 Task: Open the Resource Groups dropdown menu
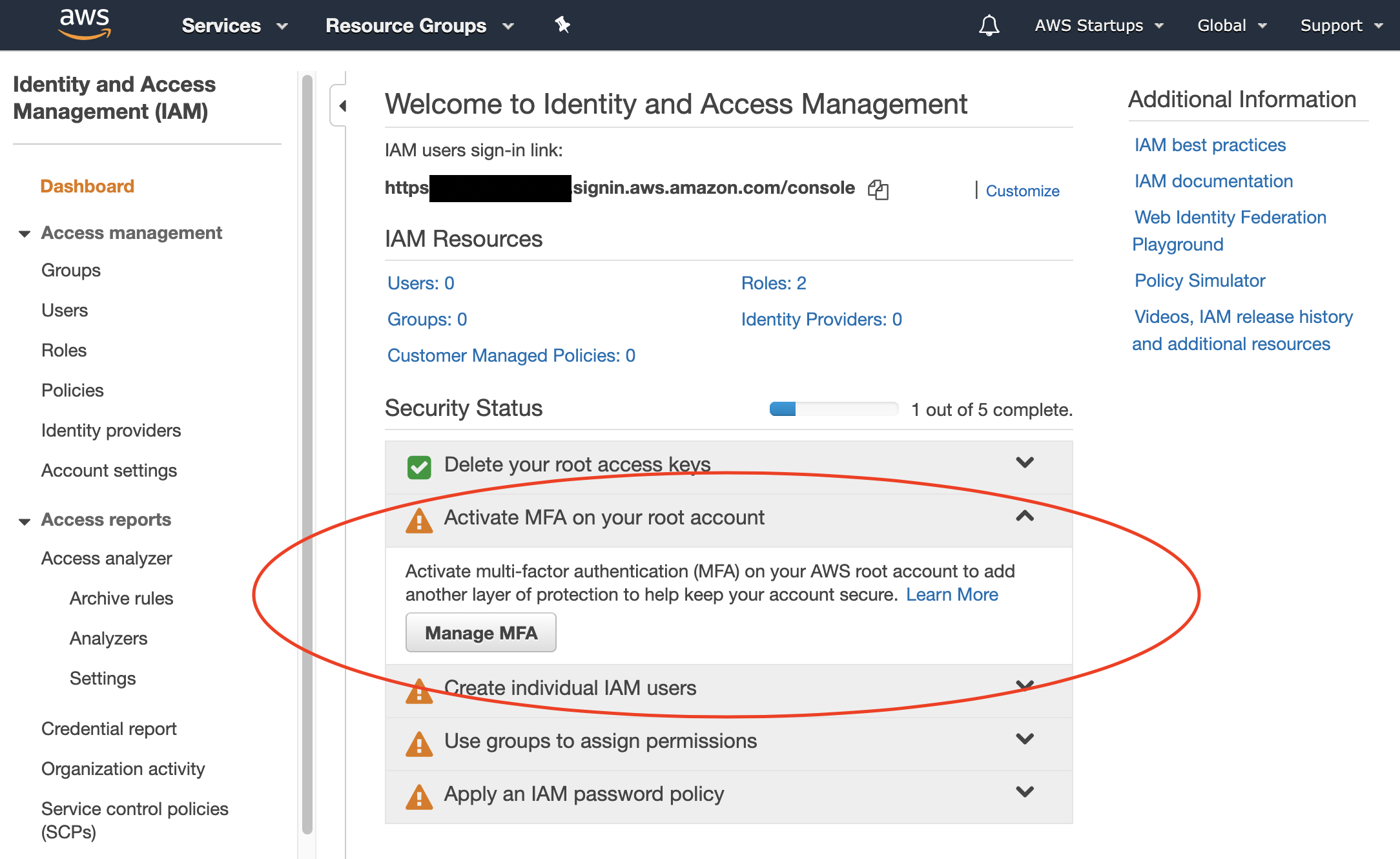[421, 25]
